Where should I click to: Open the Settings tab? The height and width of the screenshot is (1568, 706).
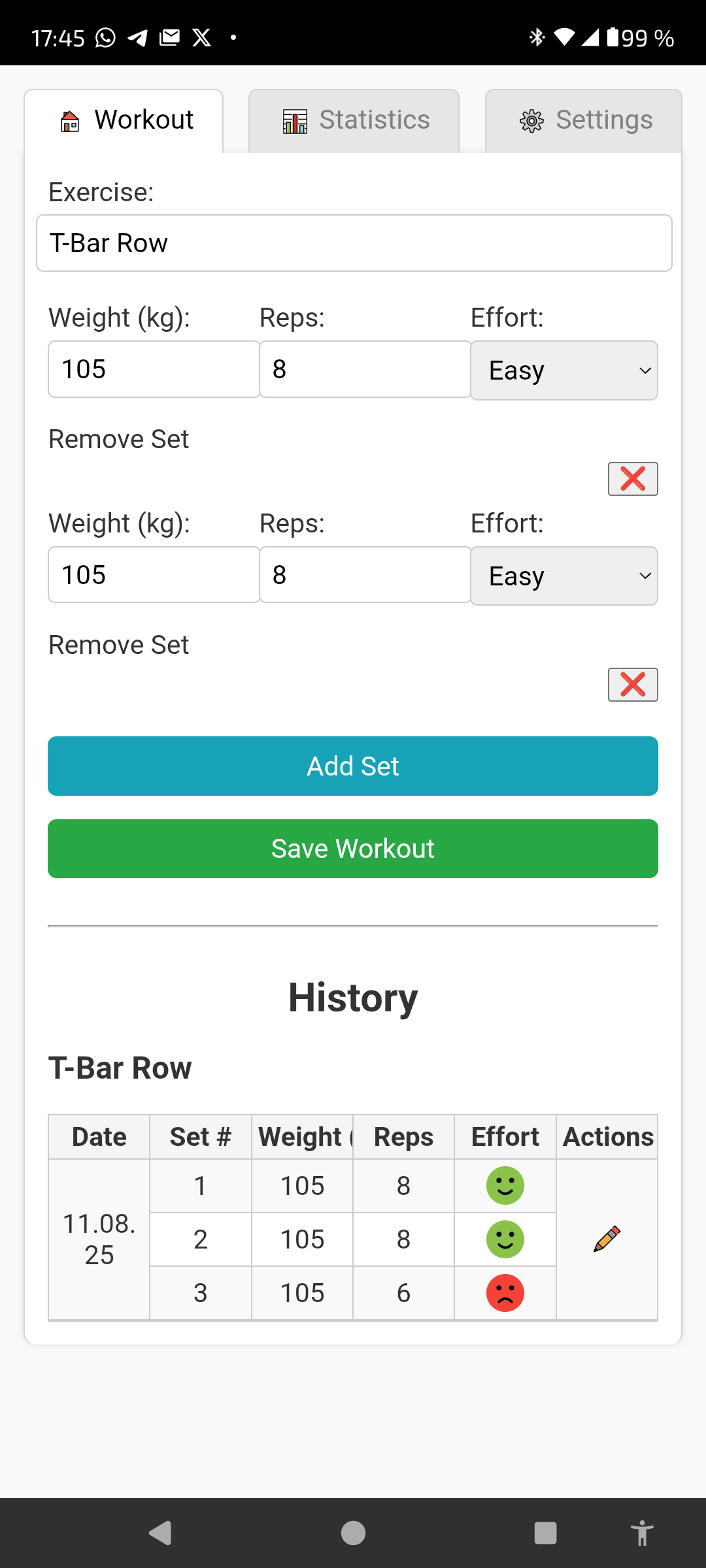click(x=583, y=121)
